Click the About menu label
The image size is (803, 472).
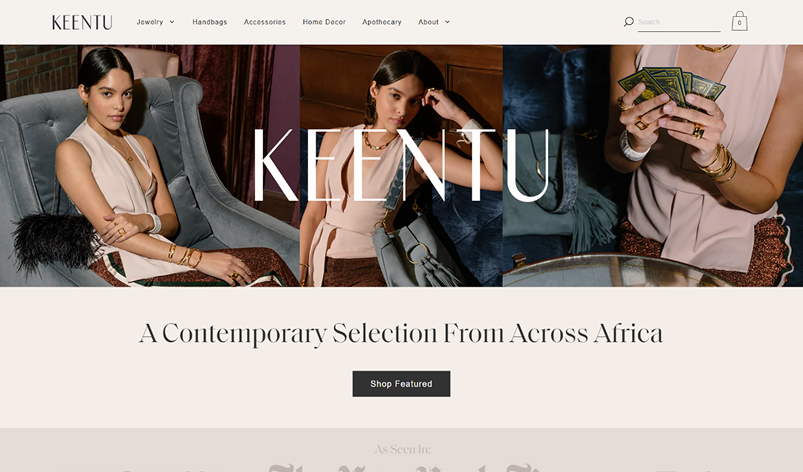pos(428,22)
